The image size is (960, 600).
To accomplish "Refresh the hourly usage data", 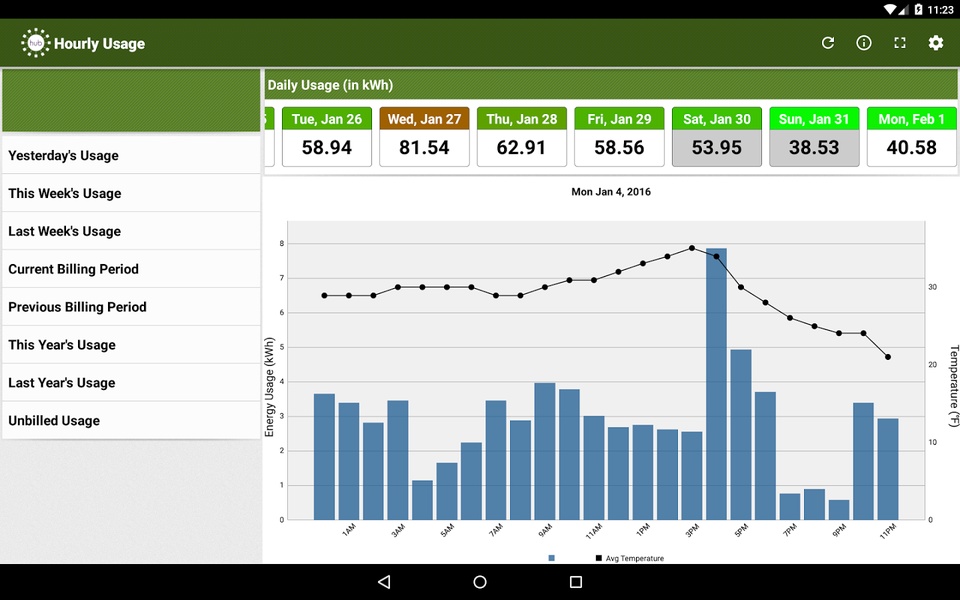I will (828, 43).
